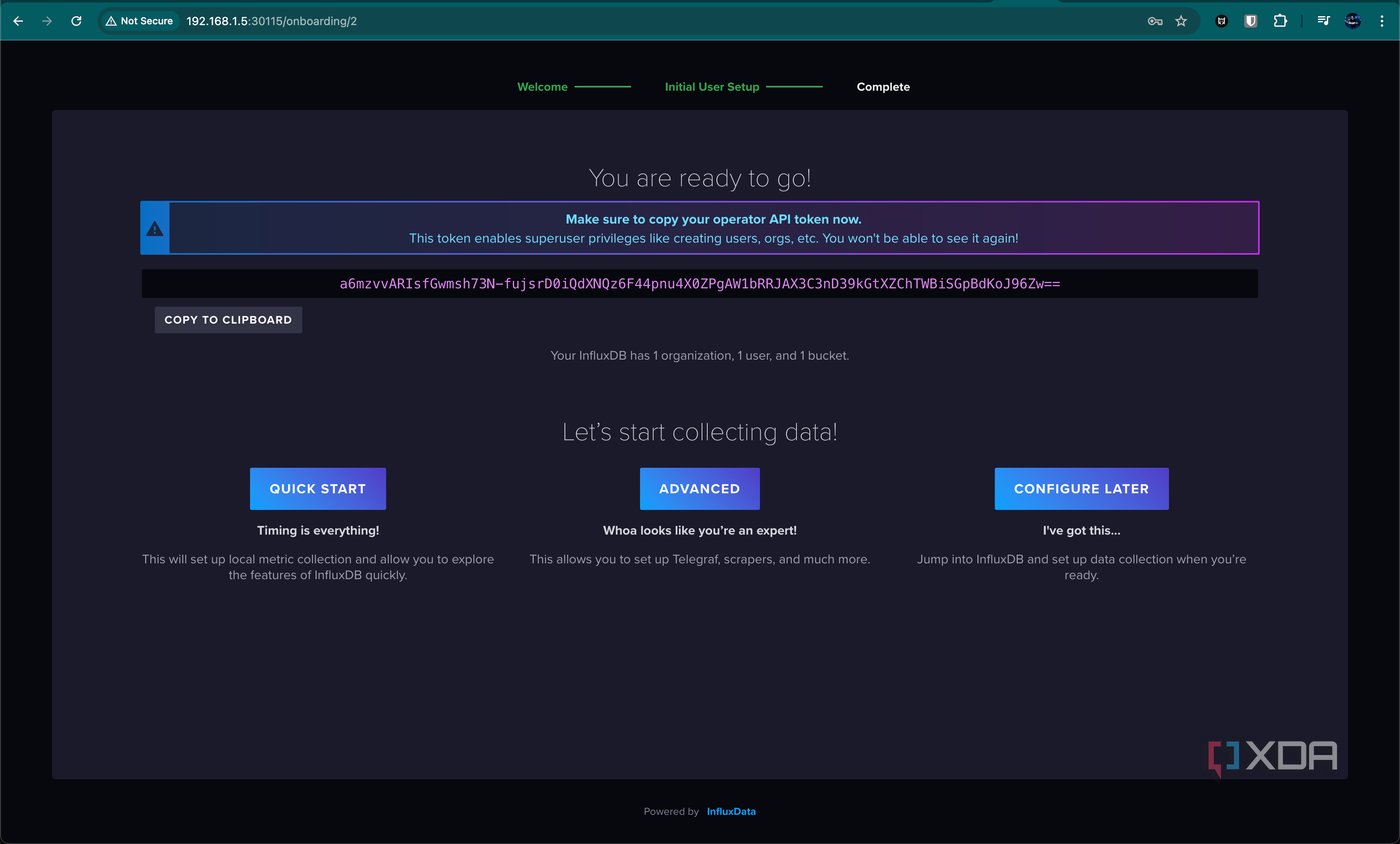The image size is (1400, 844).
Task: Bookmark this page with the star icon
Action: click(x=1181, y=21)
